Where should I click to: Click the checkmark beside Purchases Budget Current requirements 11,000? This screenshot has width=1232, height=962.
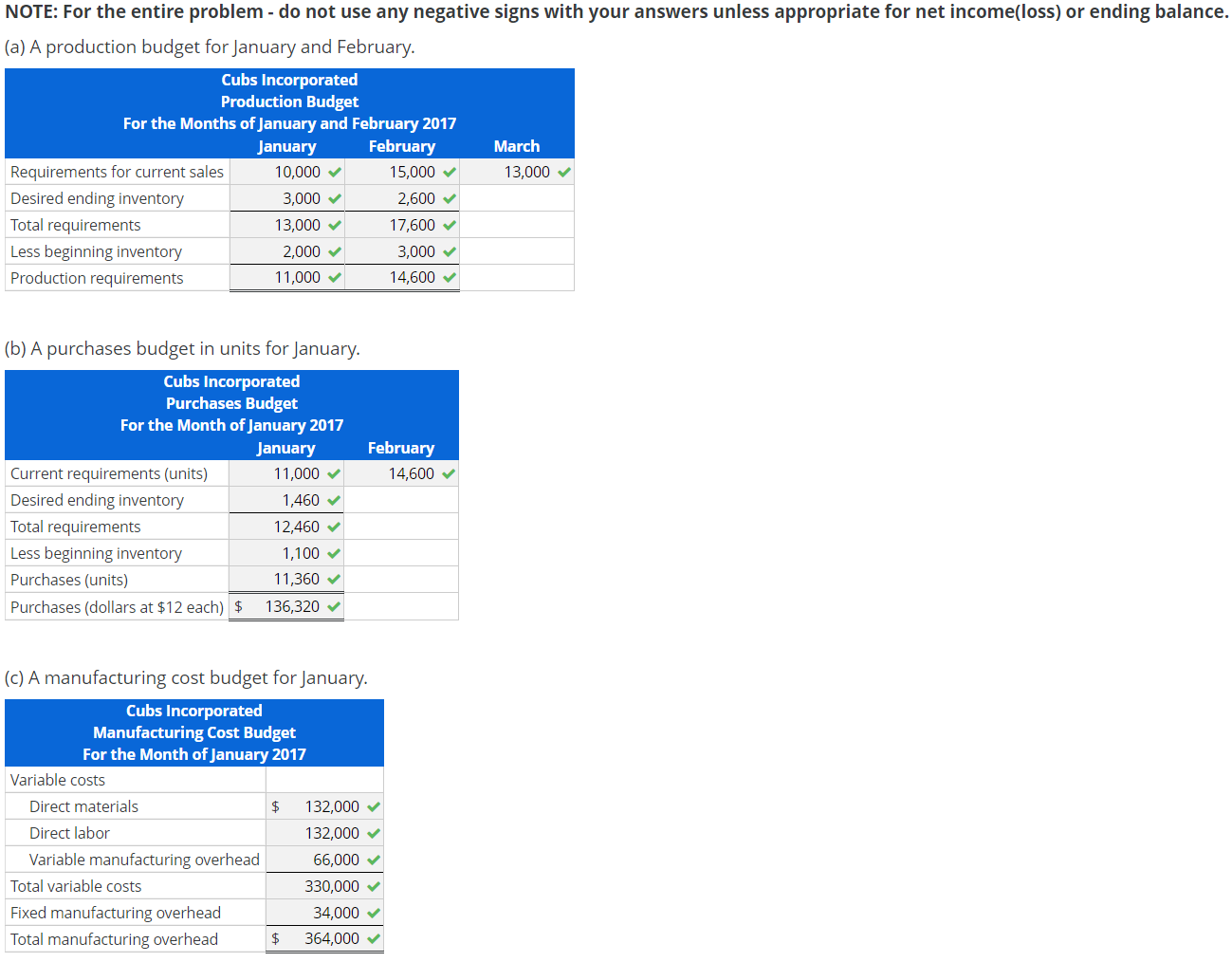334,474
